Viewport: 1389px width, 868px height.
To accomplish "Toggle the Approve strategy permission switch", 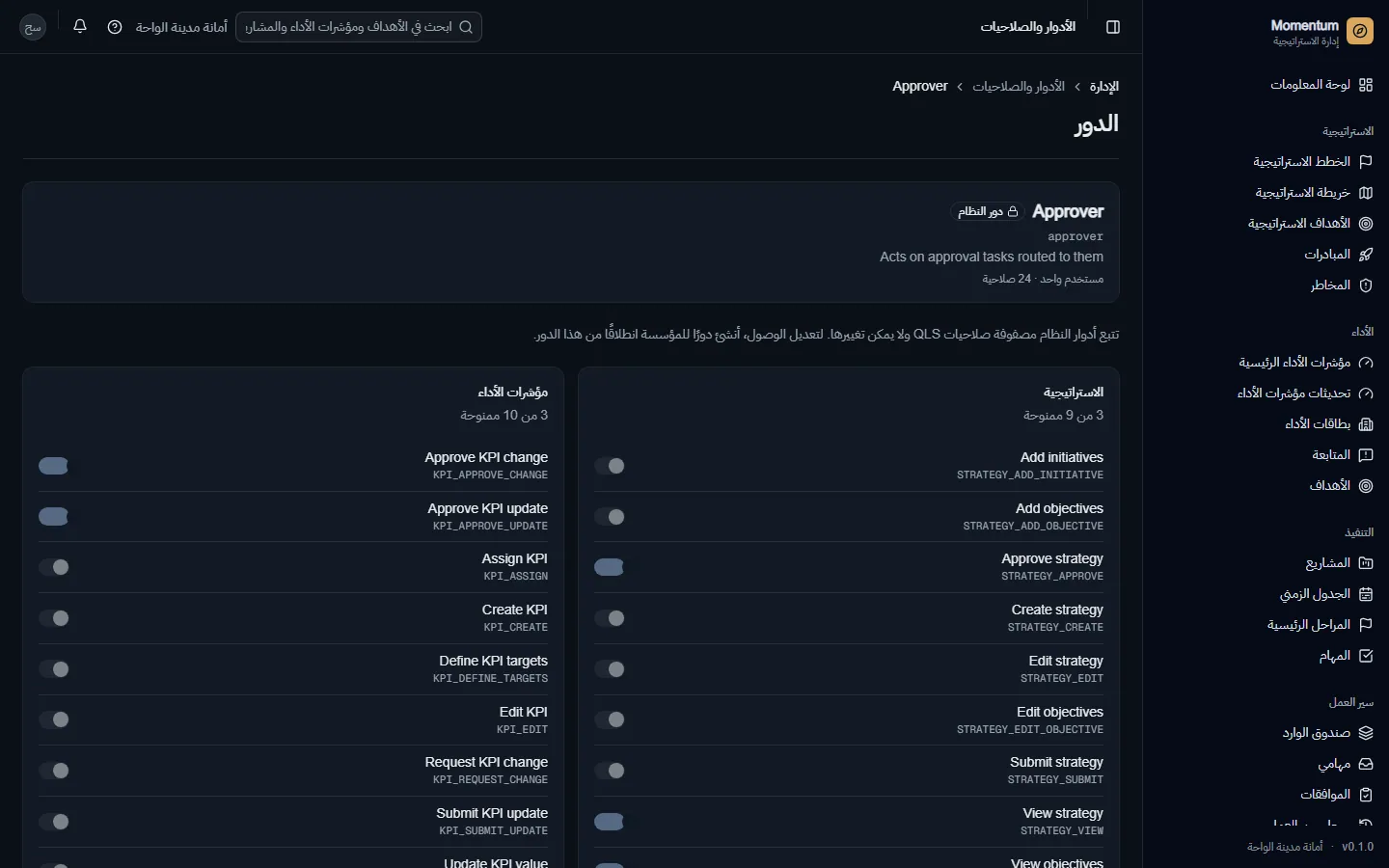I will (610, 567).
